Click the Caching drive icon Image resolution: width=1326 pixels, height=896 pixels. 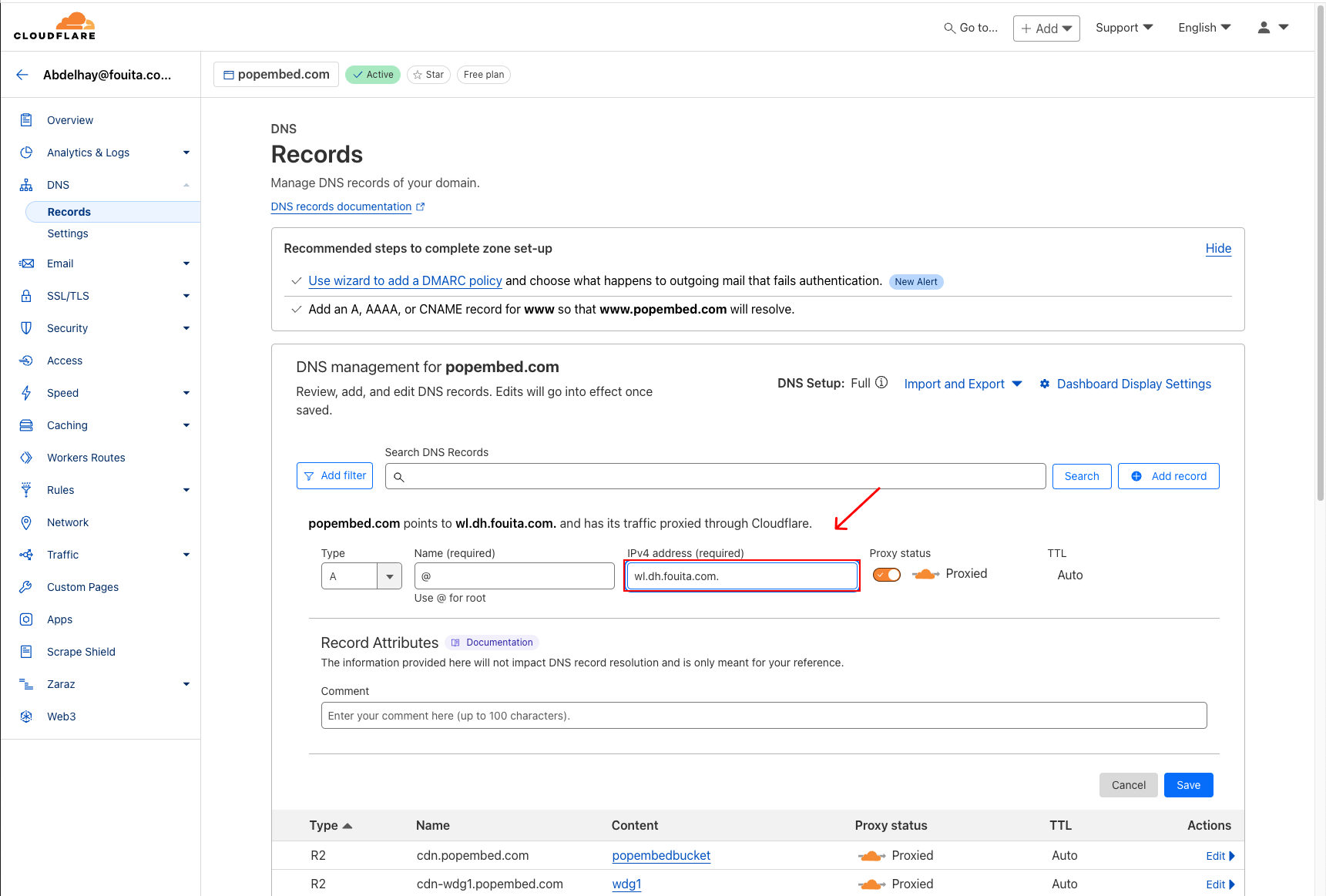coord(26,425)
